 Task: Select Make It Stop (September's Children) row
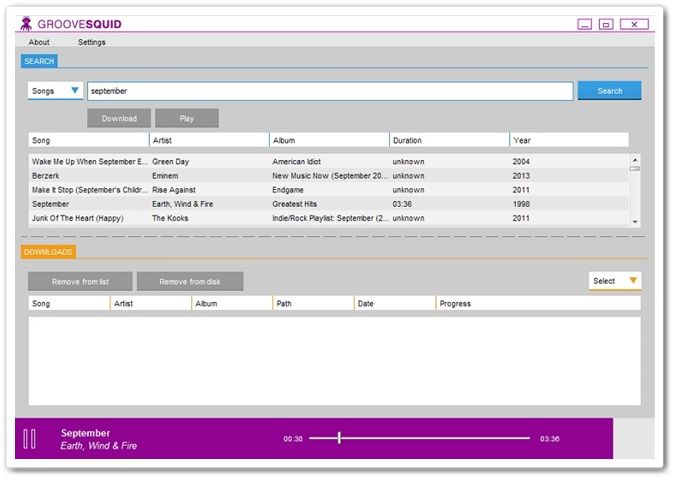click(329, 190)
